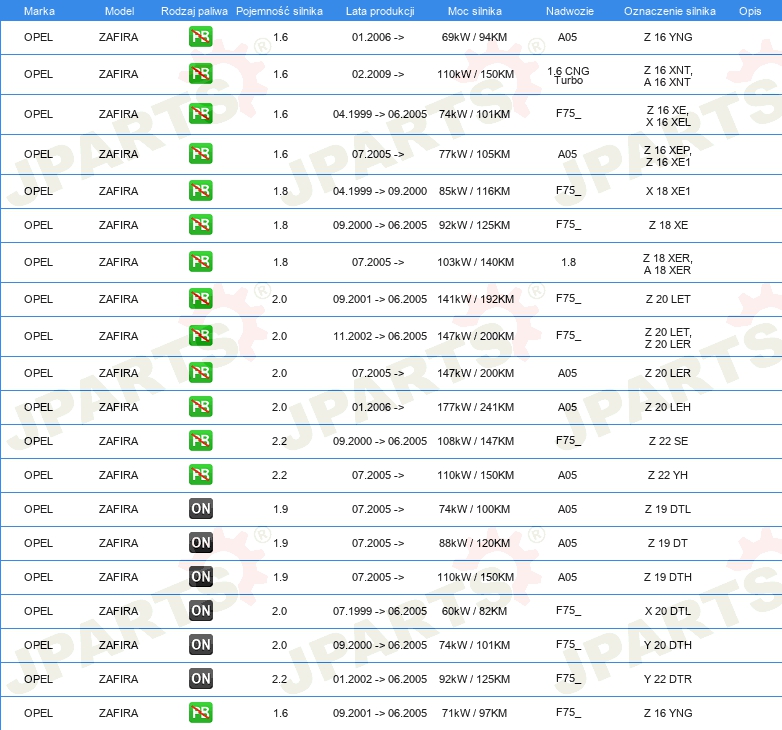This screenshot has height=730, width=782.
Task: Click the "Moc silnika" column header
Action: (474, 11)
